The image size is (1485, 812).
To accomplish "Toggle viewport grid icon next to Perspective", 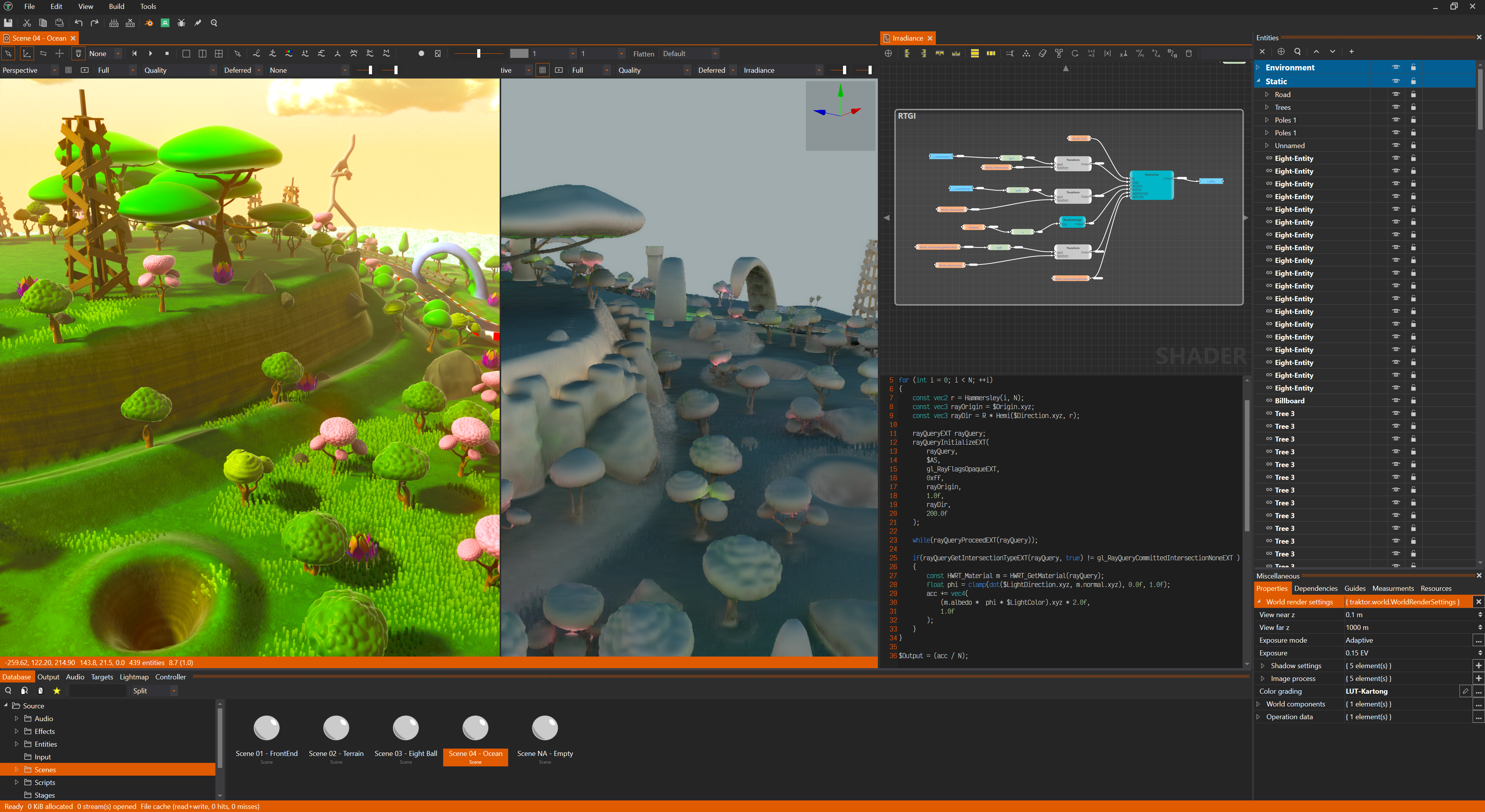I will 68,70.
